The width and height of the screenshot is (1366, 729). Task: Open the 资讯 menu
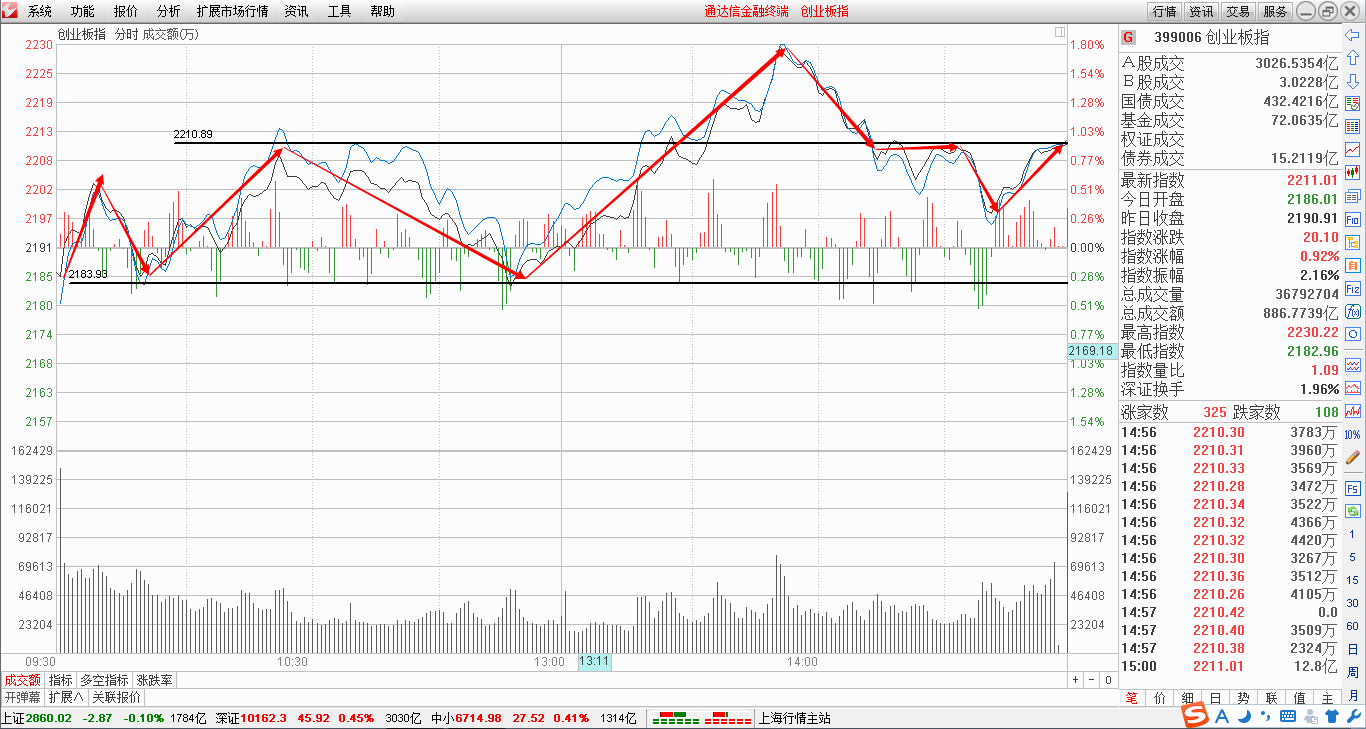[296, 11]
